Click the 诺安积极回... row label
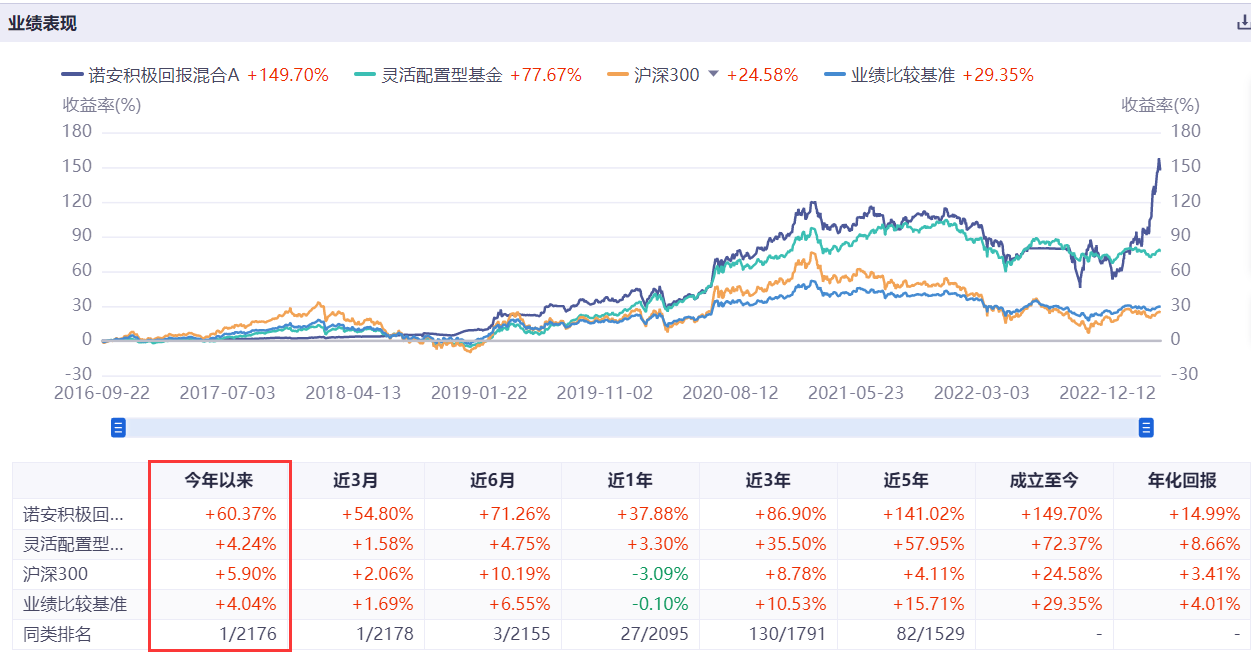1251x653 pixels. point(74,515)
